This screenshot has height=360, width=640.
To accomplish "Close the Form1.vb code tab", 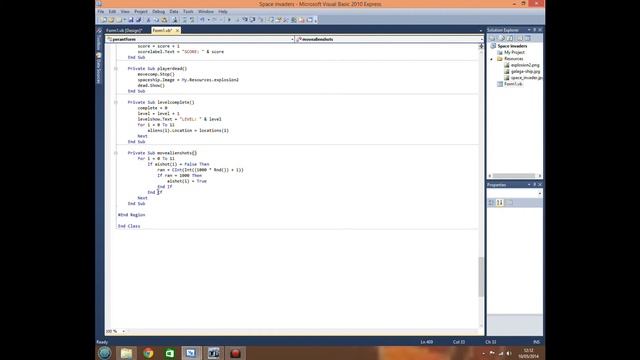I will pyautogui.click(x=177, y=30).
